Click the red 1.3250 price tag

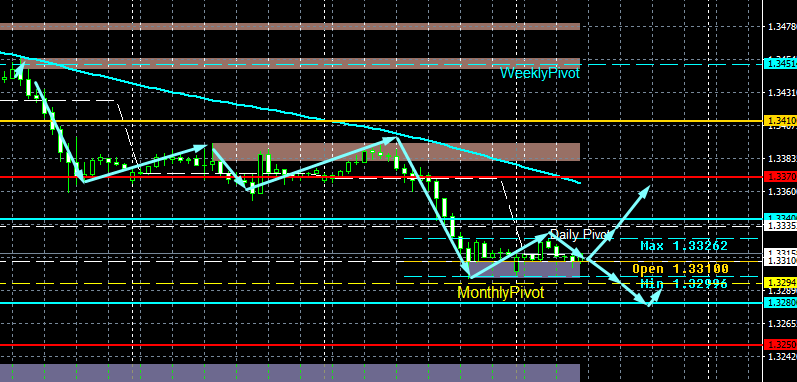click(780, 344)
